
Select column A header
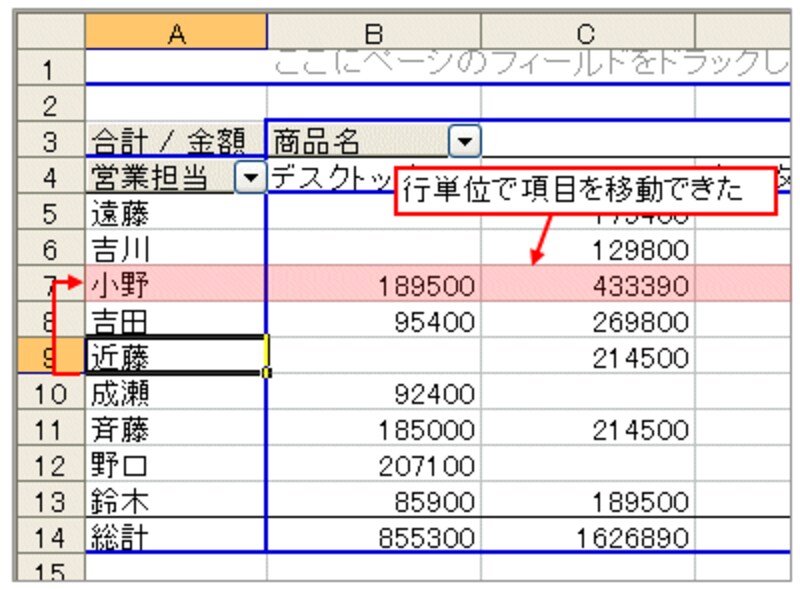point(176,33)
